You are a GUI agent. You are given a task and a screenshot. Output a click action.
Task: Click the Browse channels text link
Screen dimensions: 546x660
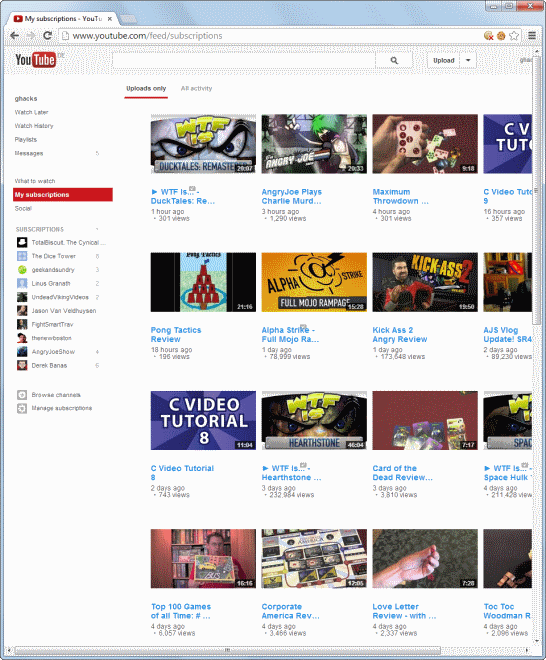click(56, 395)
